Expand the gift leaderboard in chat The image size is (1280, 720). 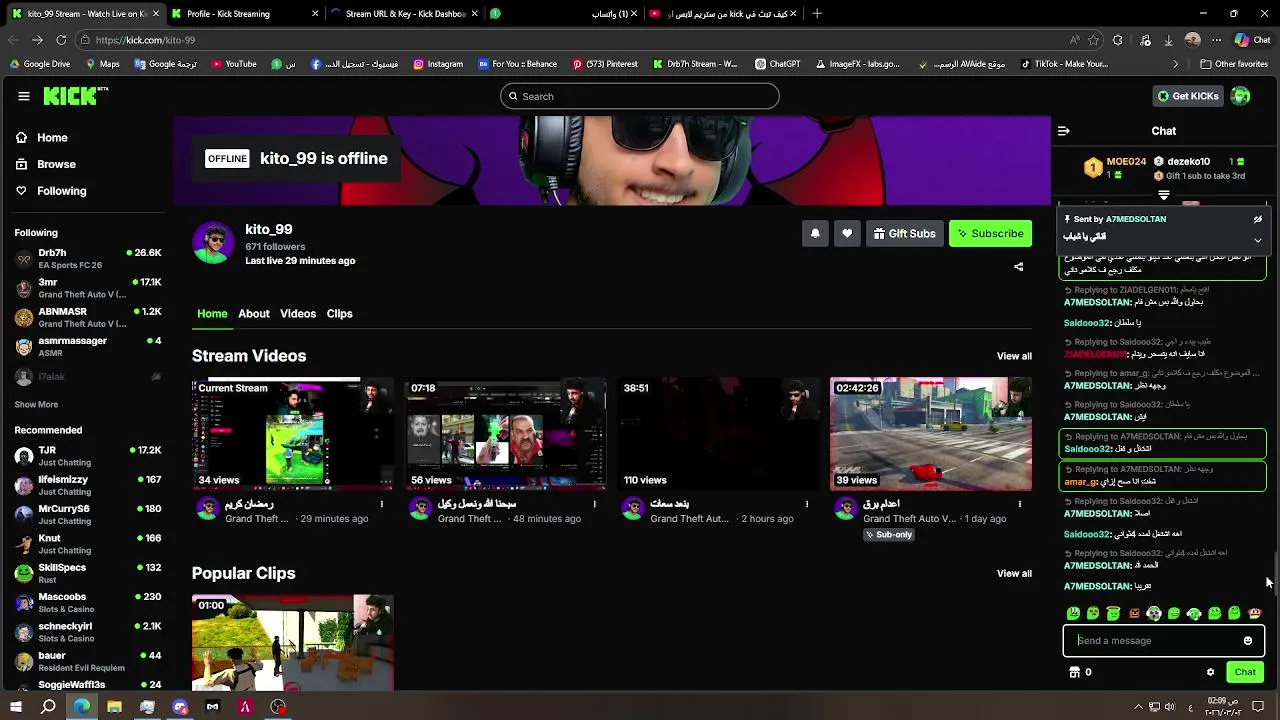[1164, 195]
